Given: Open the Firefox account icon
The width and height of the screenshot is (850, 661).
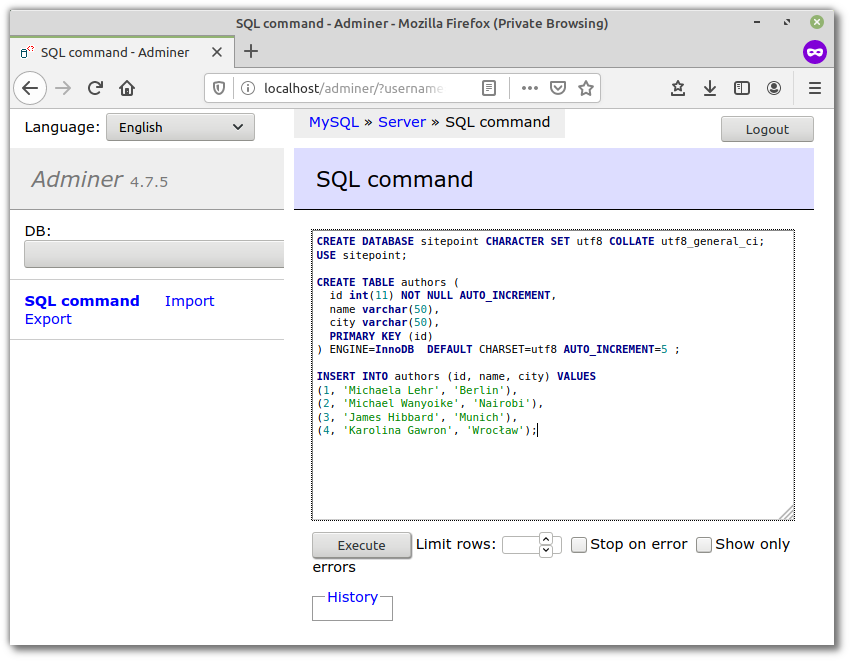Looking at the screenshot, I should pyautogui.click(x=774, y=88).
